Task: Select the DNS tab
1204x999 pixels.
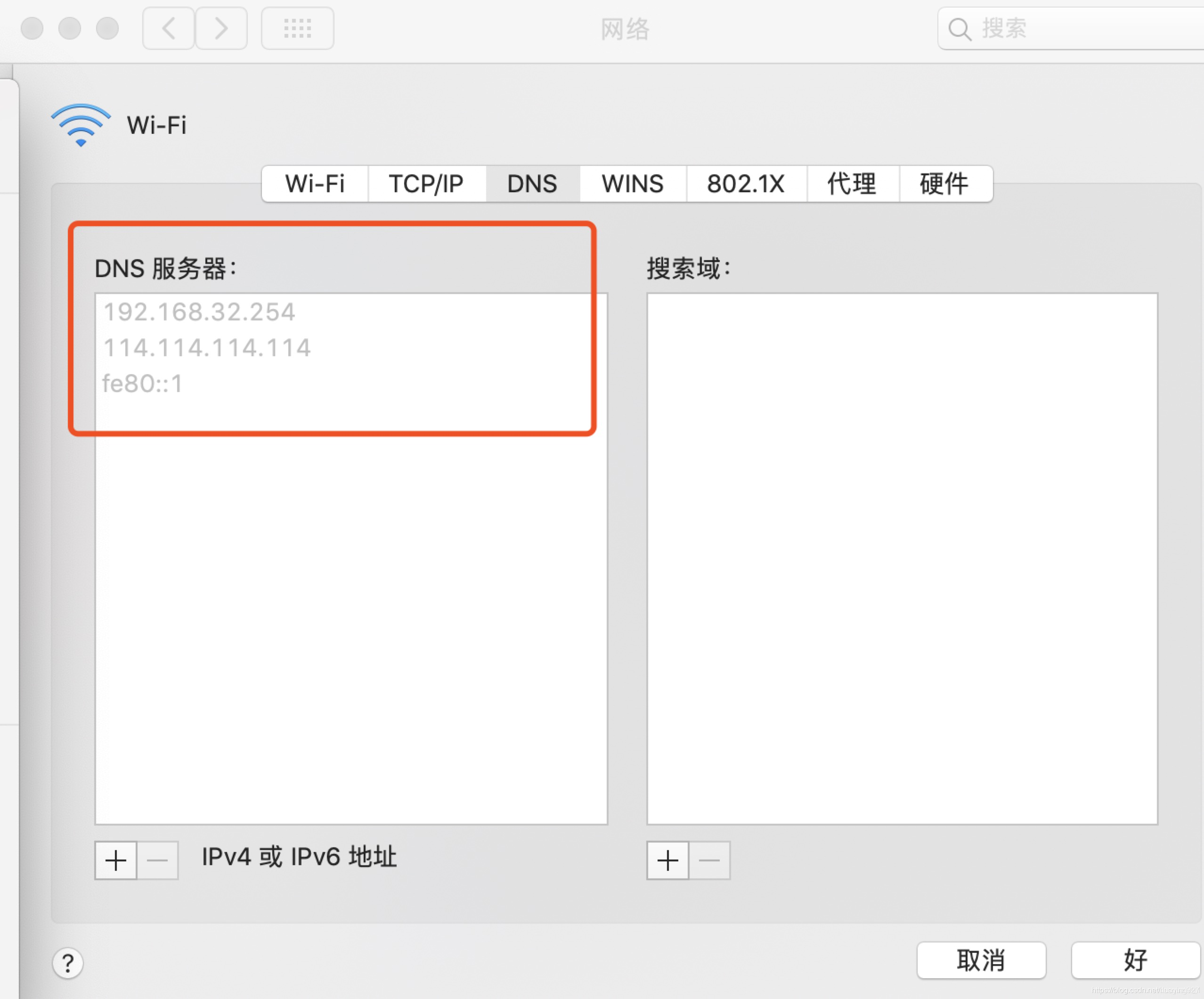Action: [532, 184]
